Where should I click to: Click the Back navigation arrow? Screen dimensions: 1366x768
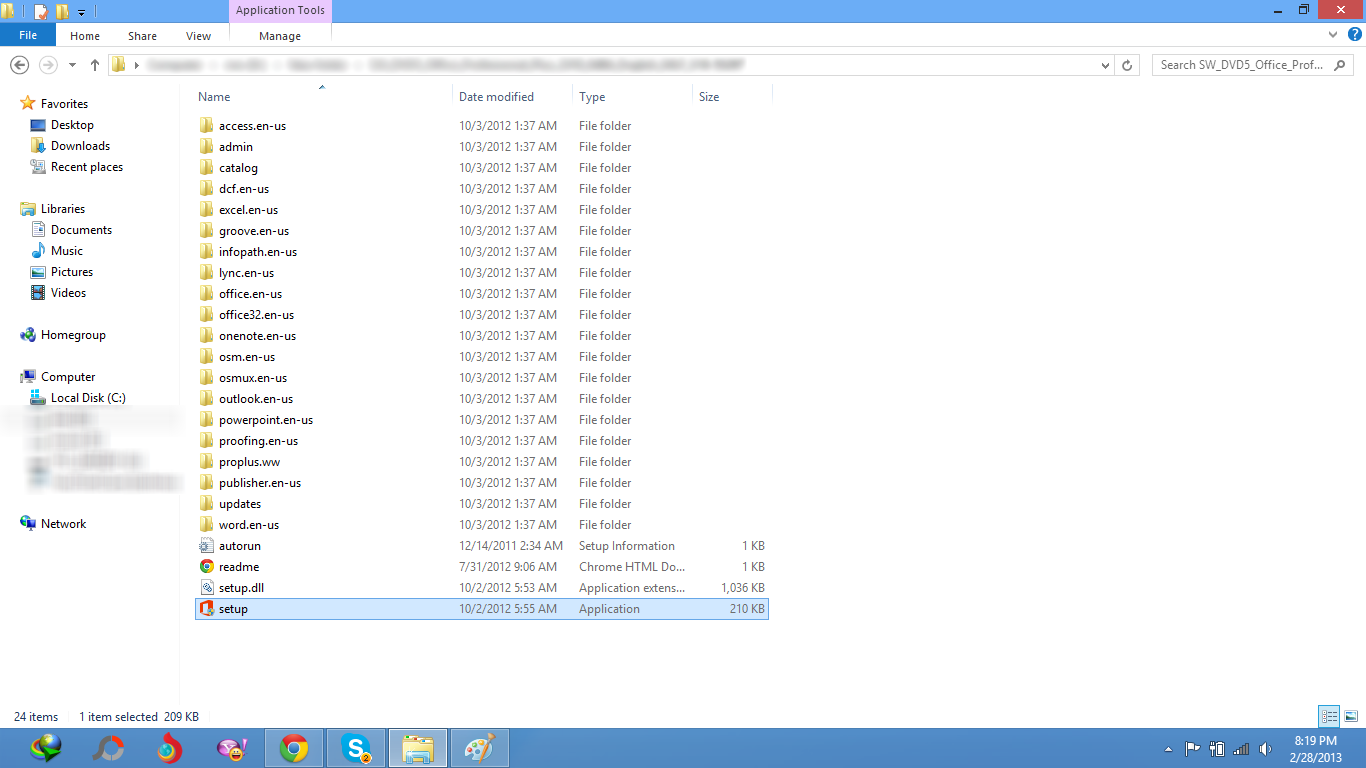click(x=19, y=65)
